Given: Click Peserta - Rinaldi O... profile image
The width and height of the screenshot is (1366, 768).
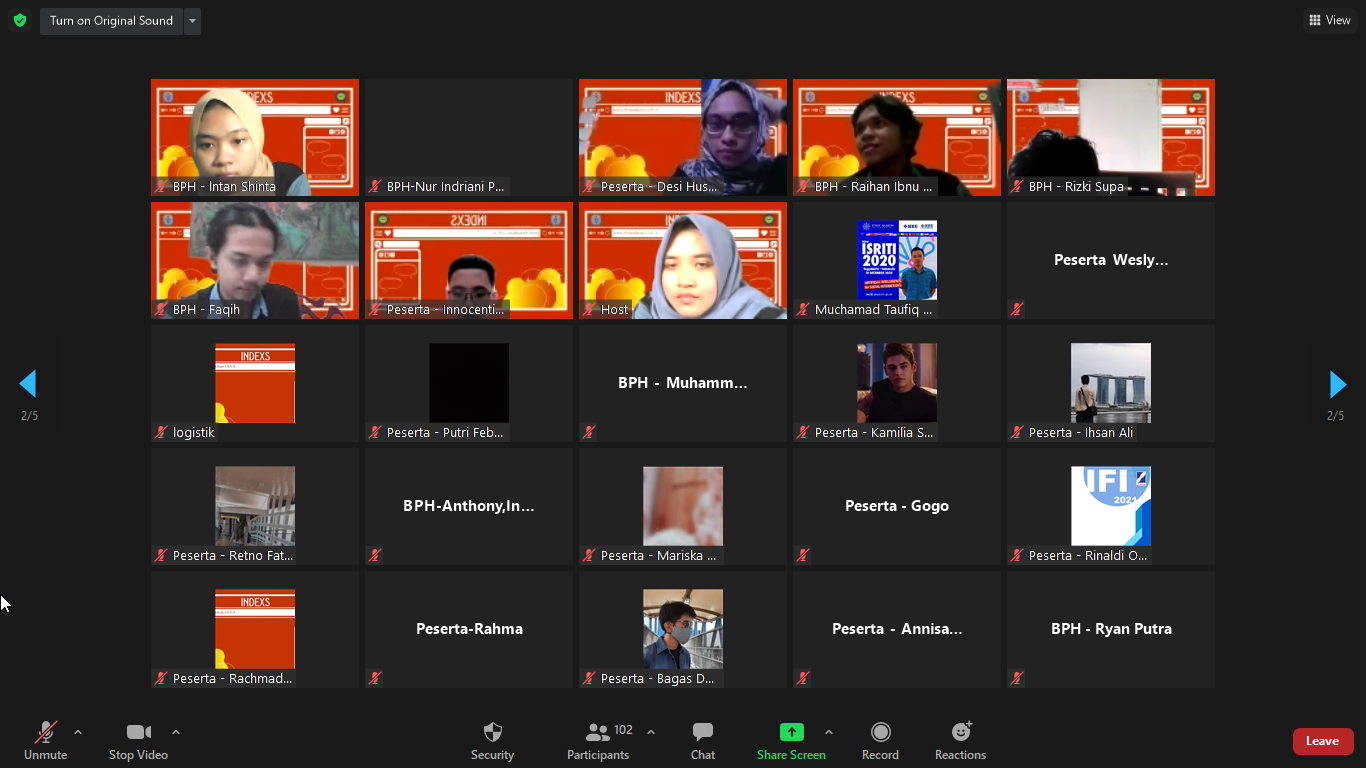Looking at the screenshot, I should [x=1111, y=506].
